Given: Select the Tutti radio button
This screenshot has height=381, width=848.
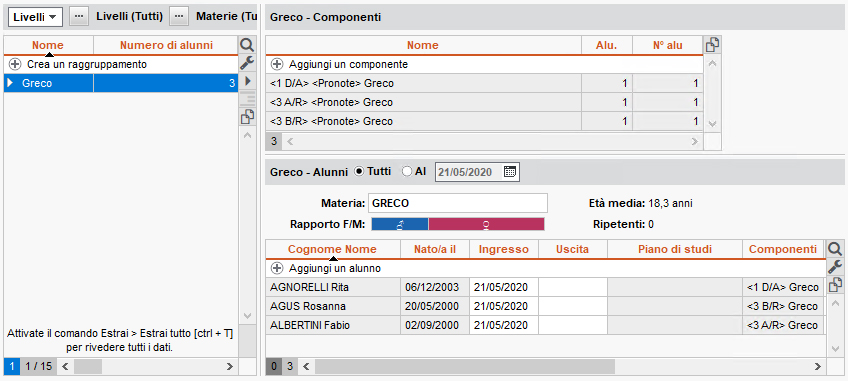Looking at the screenshot, I should pos(359,172).
